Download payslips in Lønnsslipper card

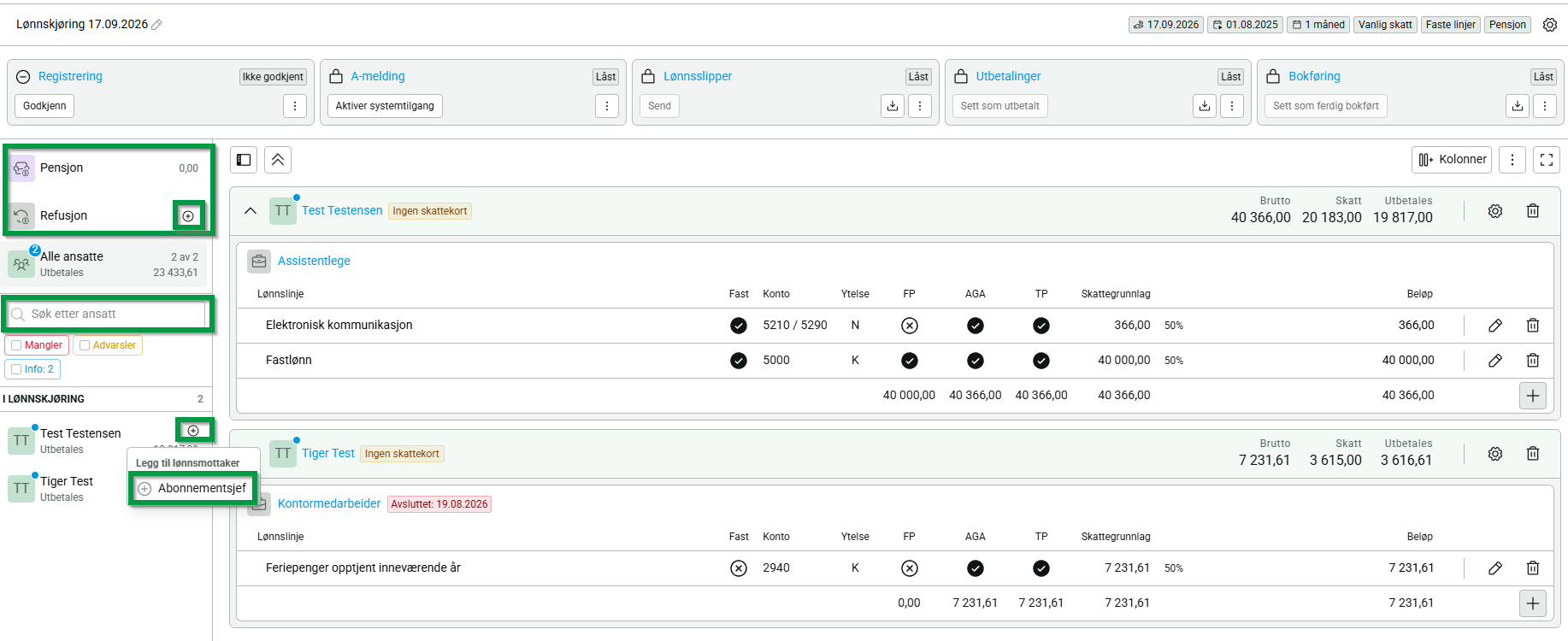tap(893, 106)
